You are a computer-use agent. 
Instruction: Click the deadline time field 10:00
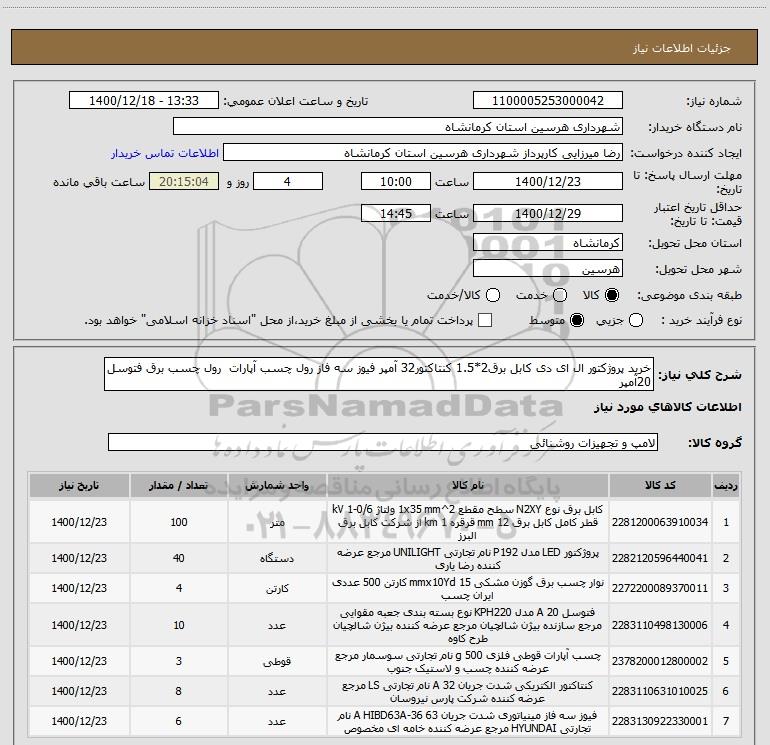pos(396,181)
